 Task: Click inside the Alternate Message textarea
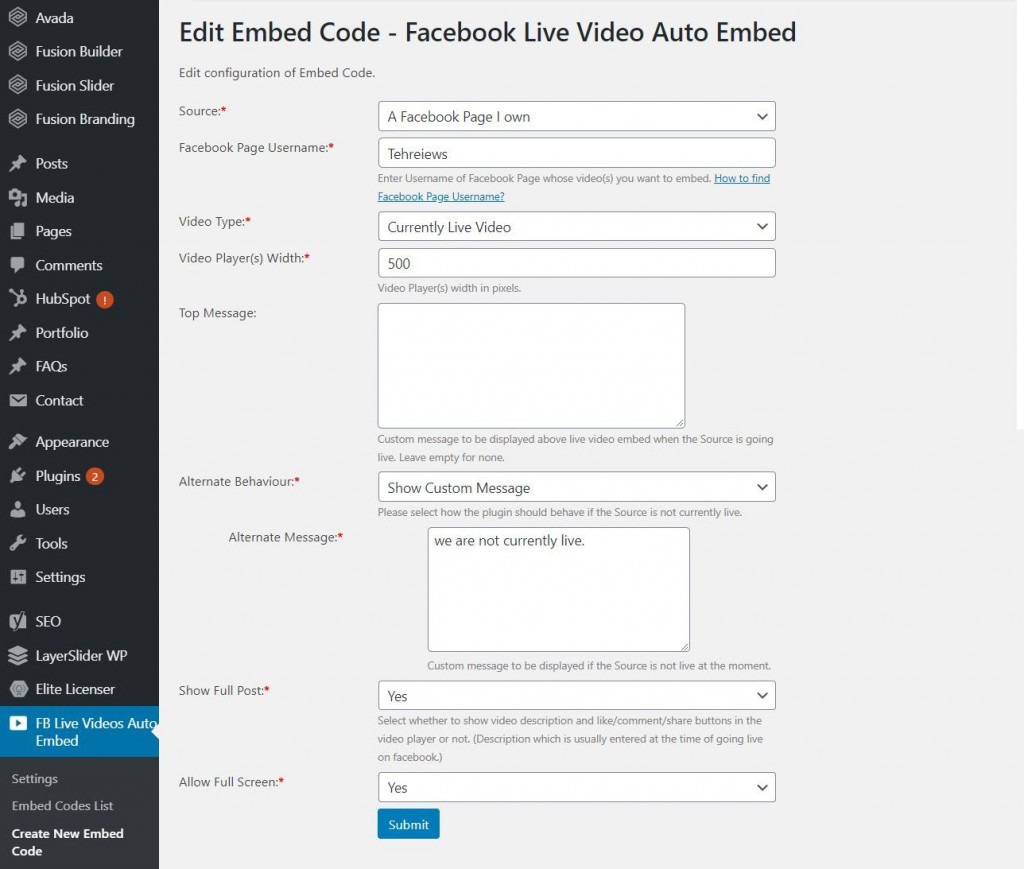(x=558, y=590)
